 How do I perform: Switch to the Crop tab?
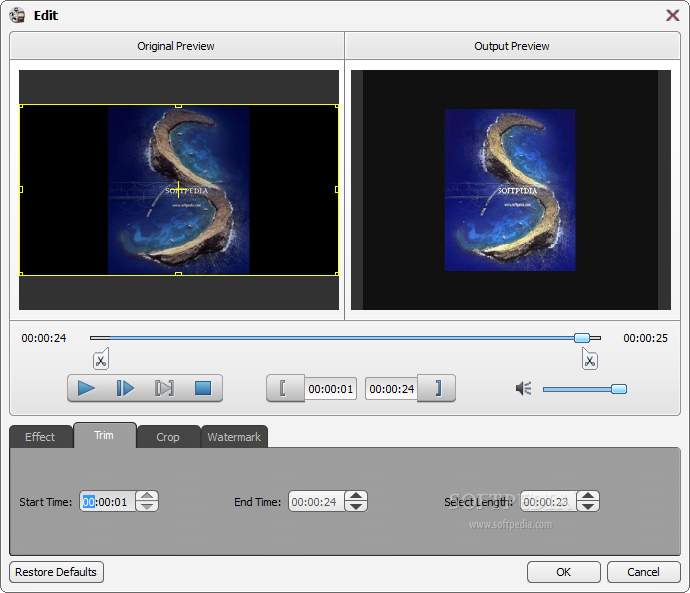click(168, 437)
